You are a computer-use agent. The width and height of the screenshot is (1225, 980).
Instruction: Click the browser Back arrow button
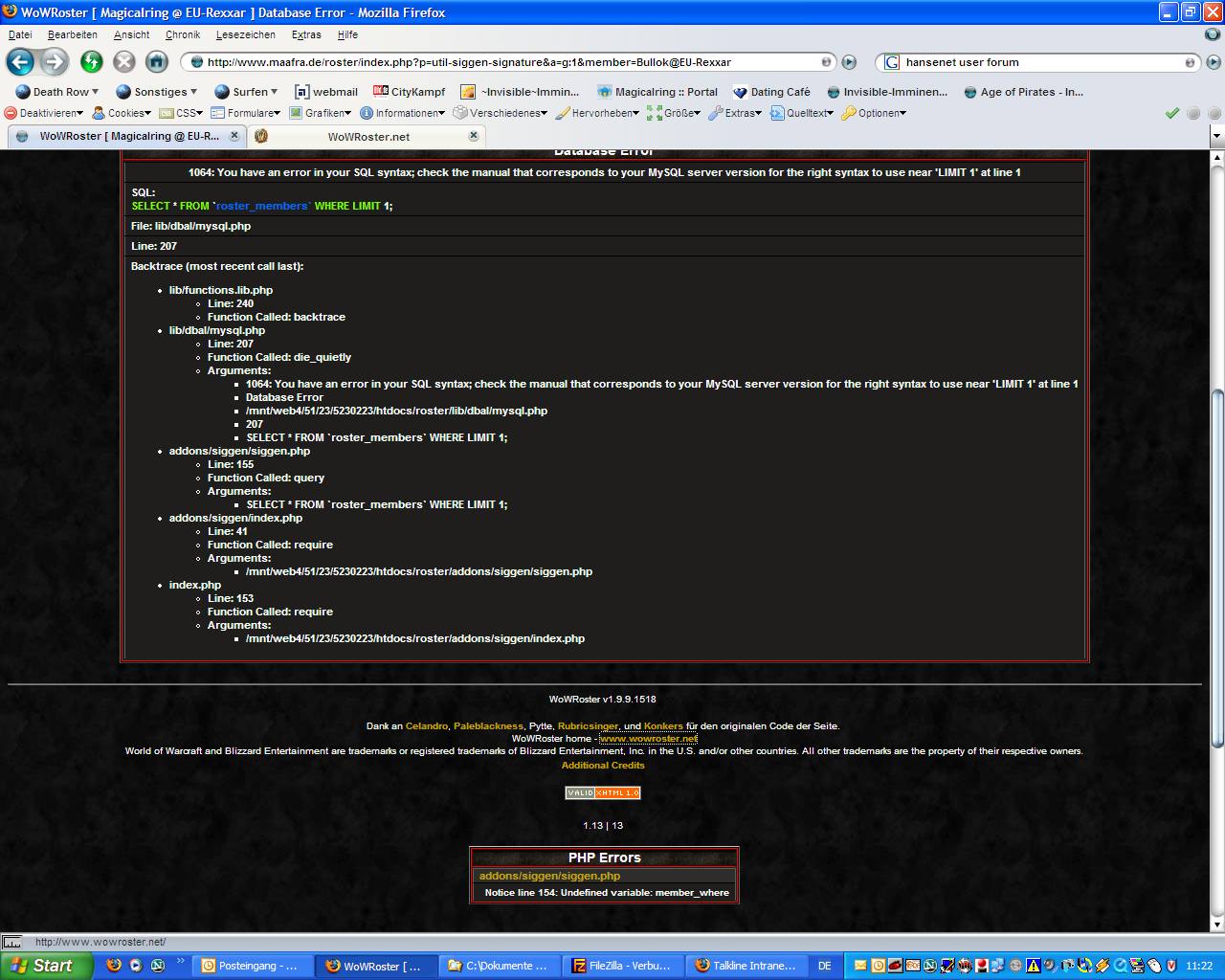pyautogui.click(x=20, y=62)
